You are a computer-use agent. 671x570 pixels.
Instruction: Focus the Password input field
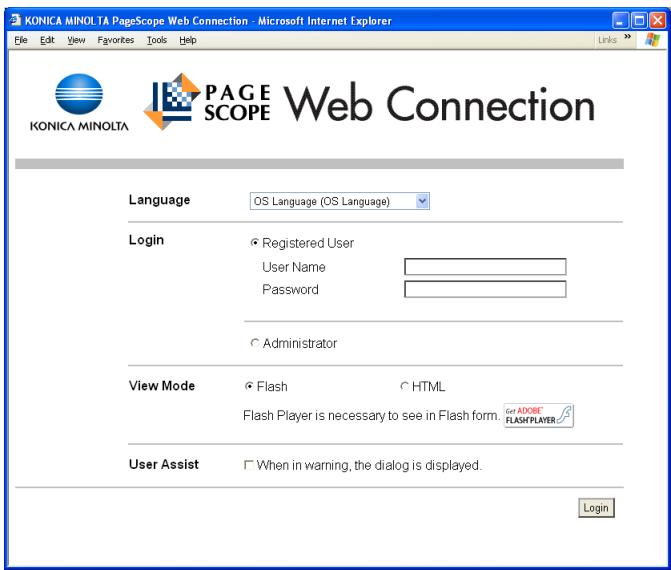pos(485,289)
